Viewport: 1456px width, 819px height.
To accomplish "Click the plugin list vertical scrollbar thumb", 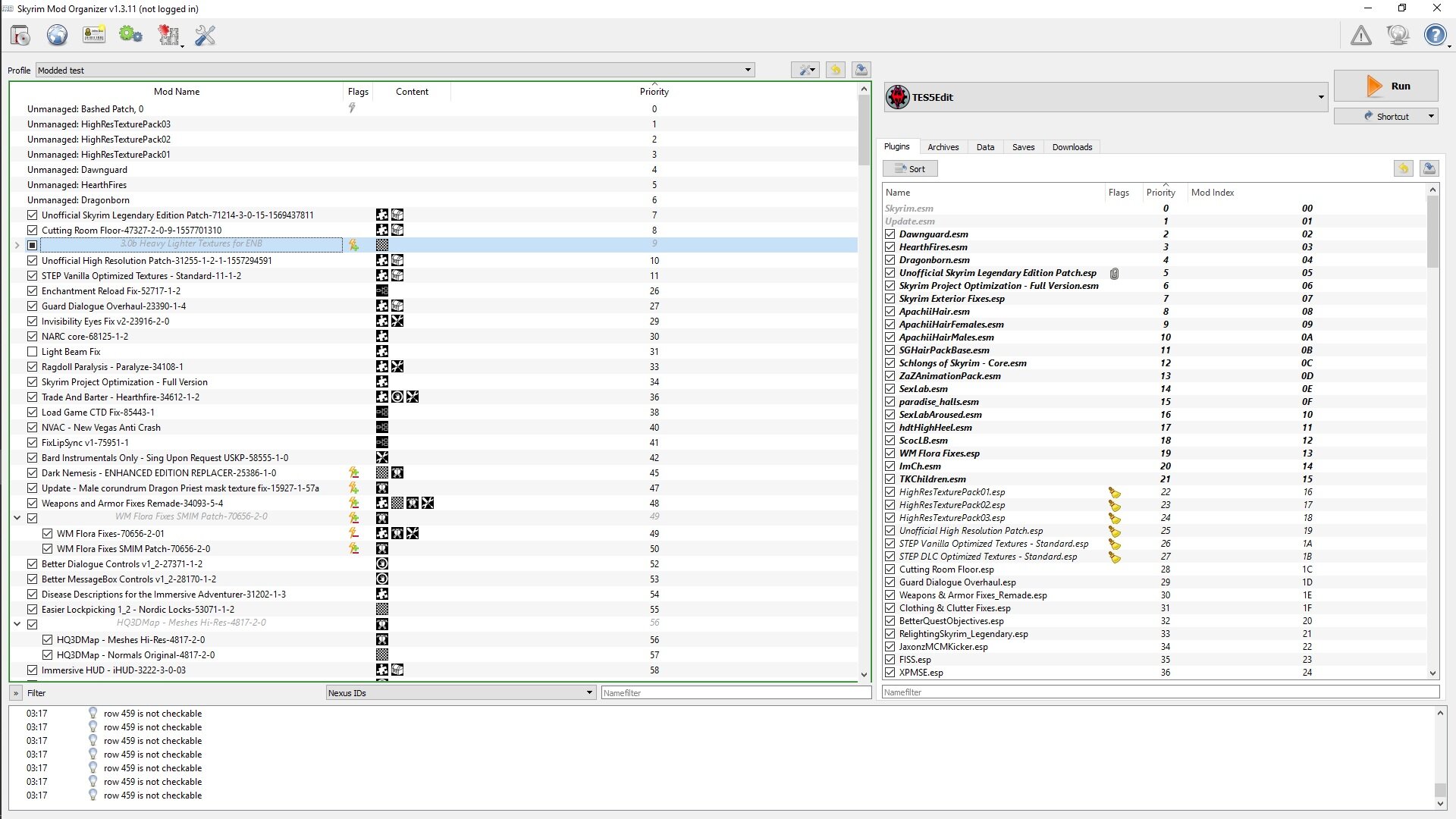I will tap(1432, 232).
